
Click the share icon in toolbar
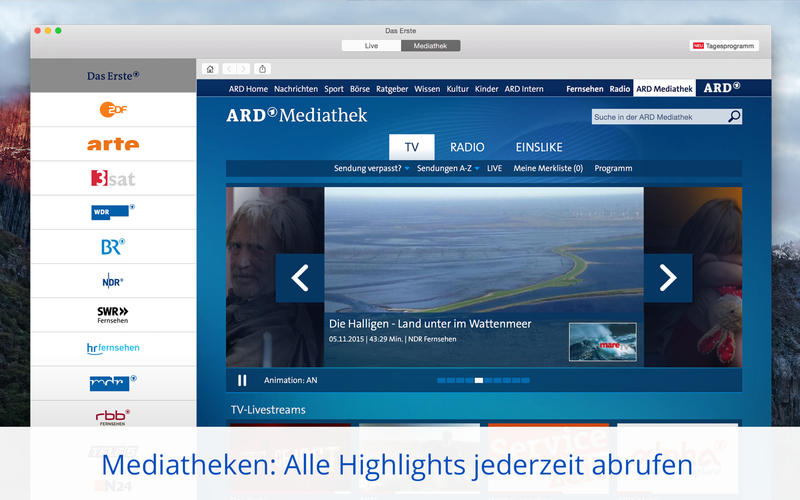point(262,69)
